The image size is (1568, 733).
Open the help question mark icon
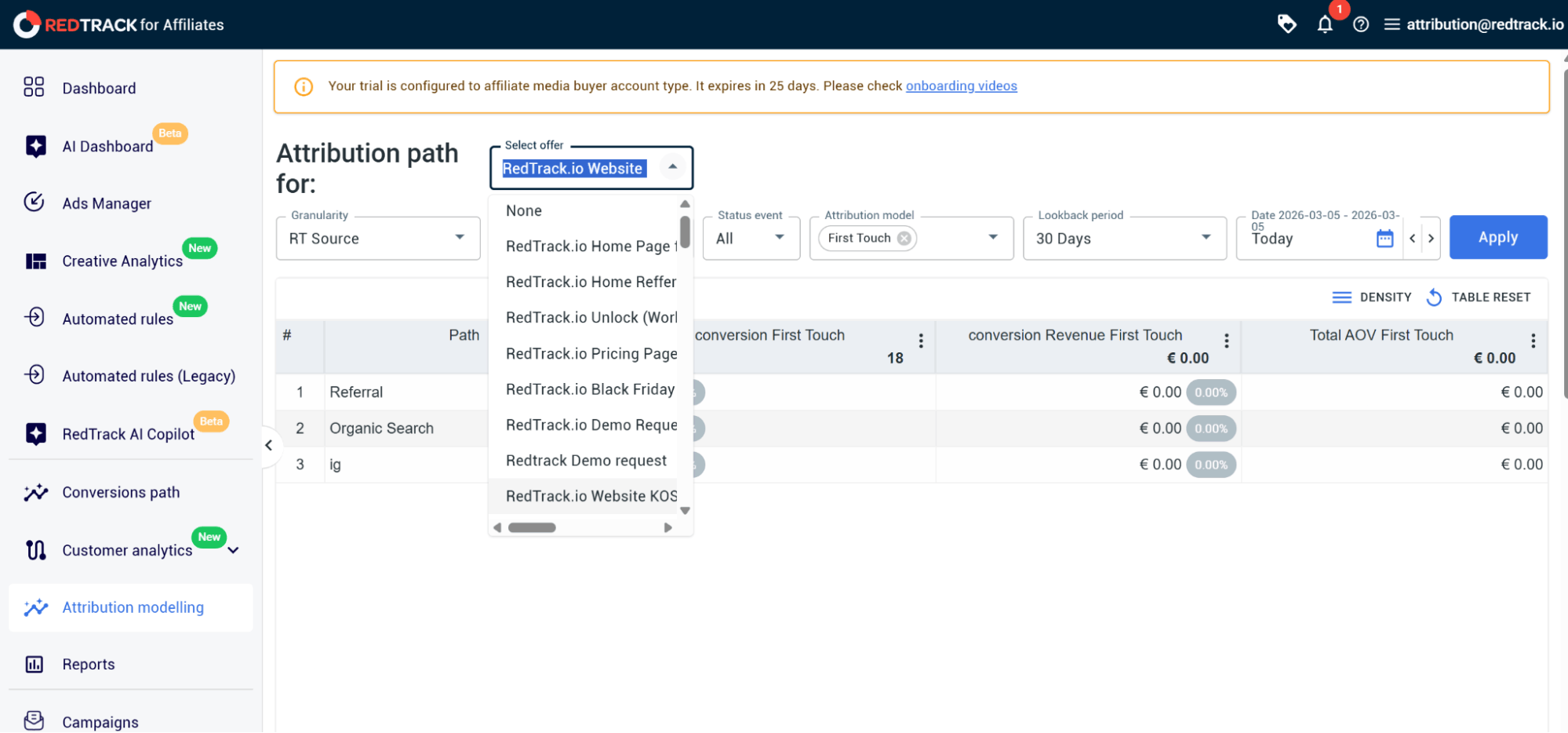[1361, 24]
